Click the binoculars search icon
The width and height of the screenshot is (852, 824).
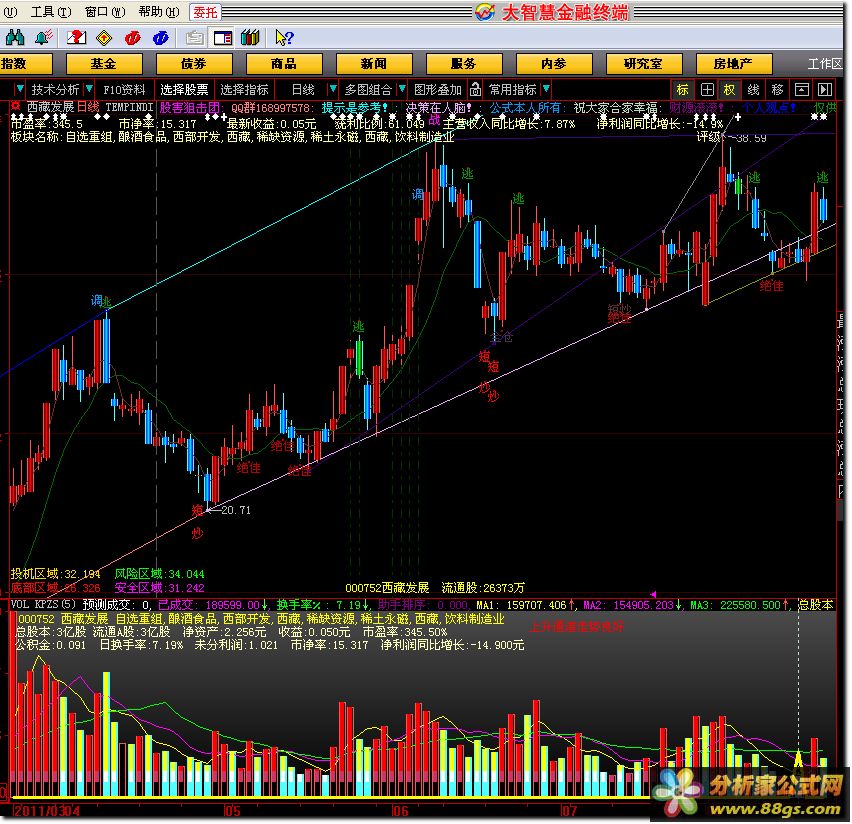click(15, 38)
